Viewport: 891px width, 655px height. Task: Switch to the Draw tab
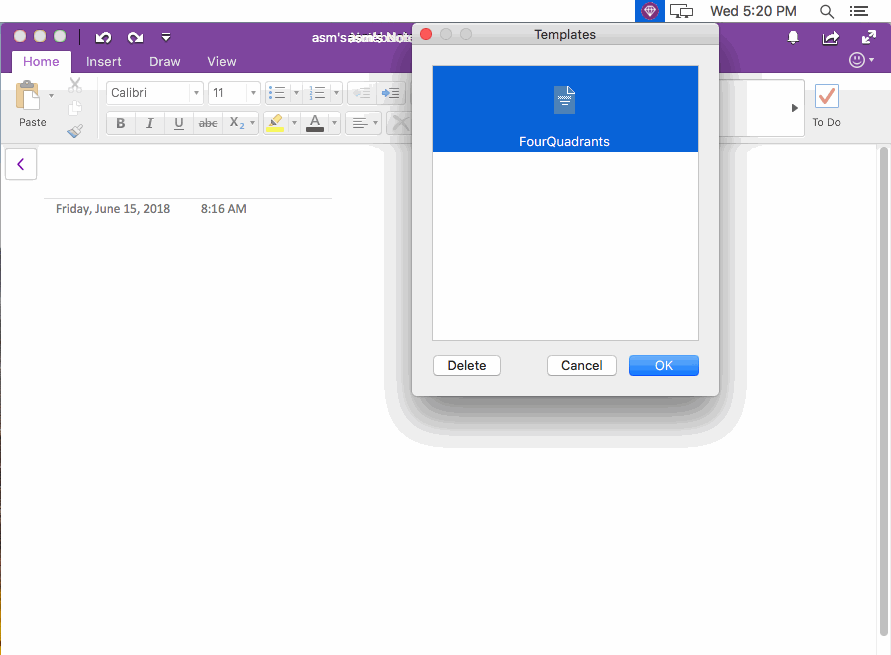(x=164, y=61)
